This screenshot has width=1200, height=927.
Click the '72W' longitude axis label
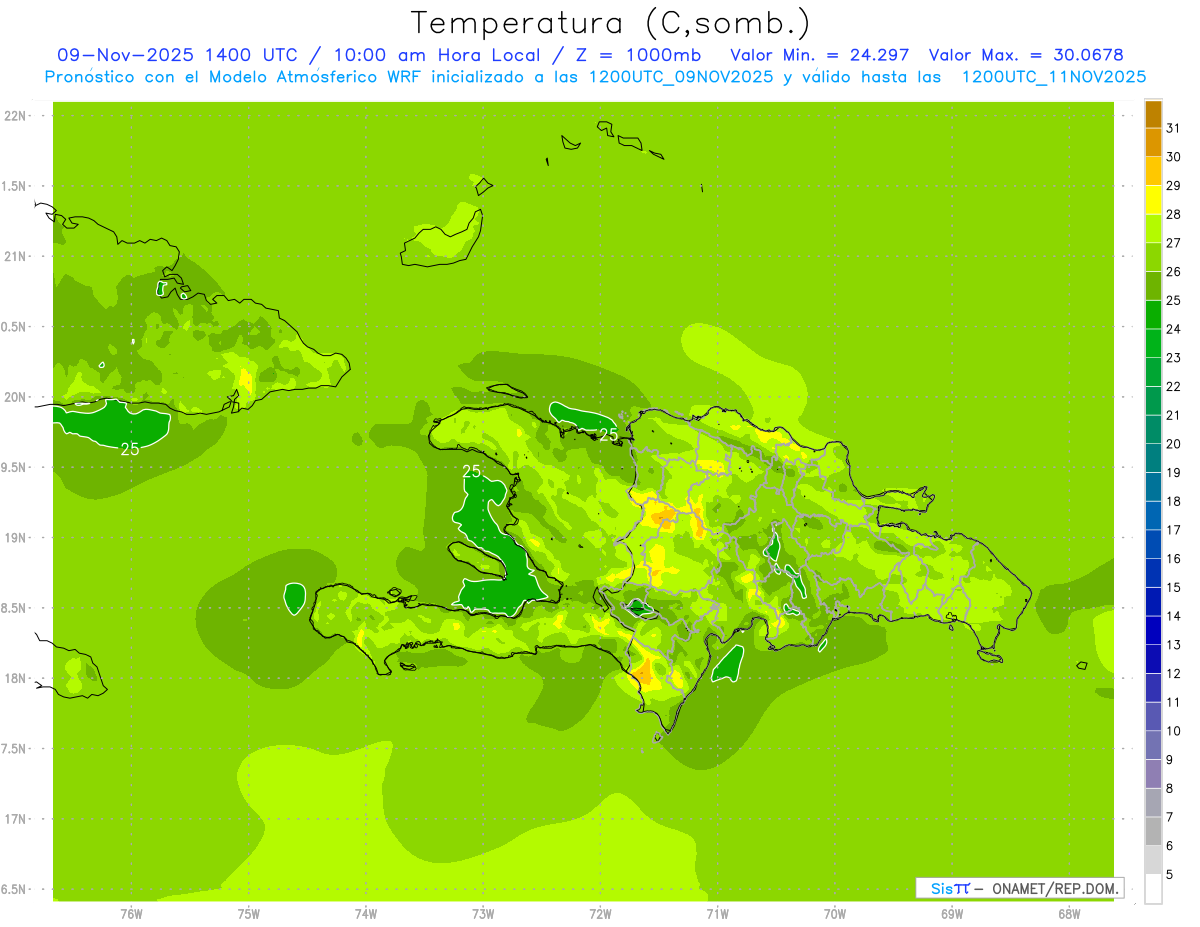tap(600, 914)
